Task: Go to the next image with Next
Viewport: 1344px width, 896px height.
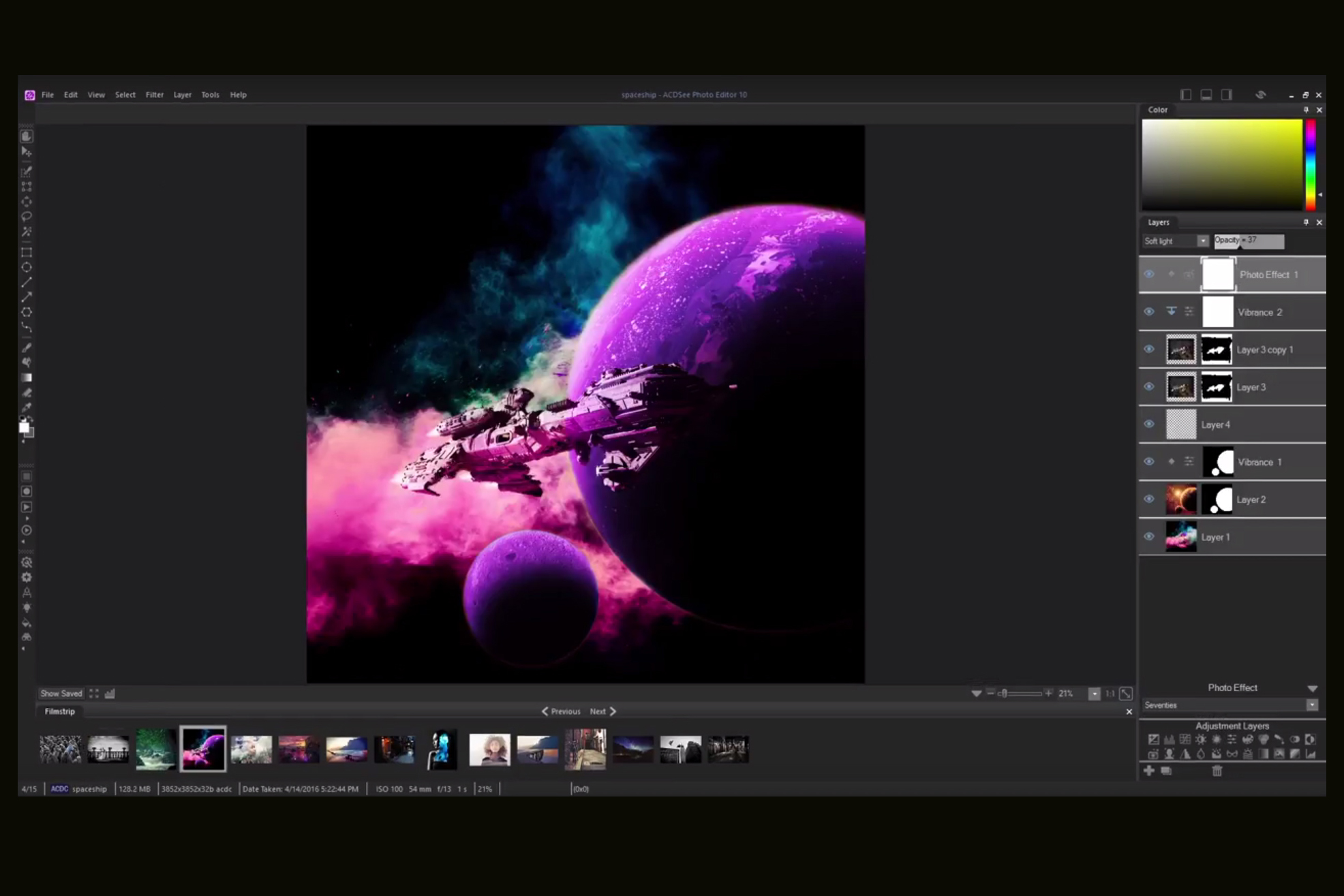Action: (x=600, y=711)
